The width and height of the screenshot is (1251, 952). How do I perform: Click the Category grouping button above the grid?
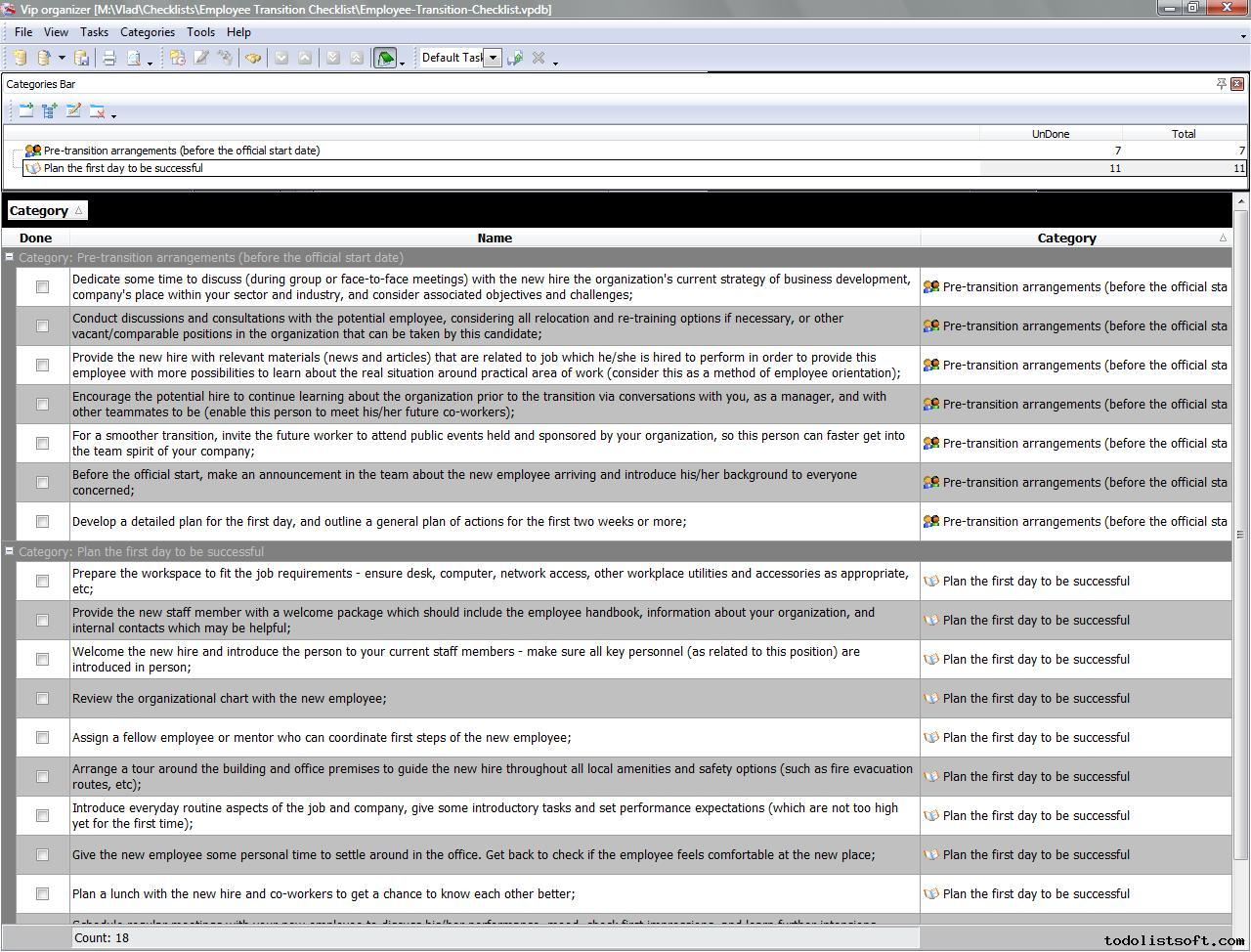pos(46,210)
